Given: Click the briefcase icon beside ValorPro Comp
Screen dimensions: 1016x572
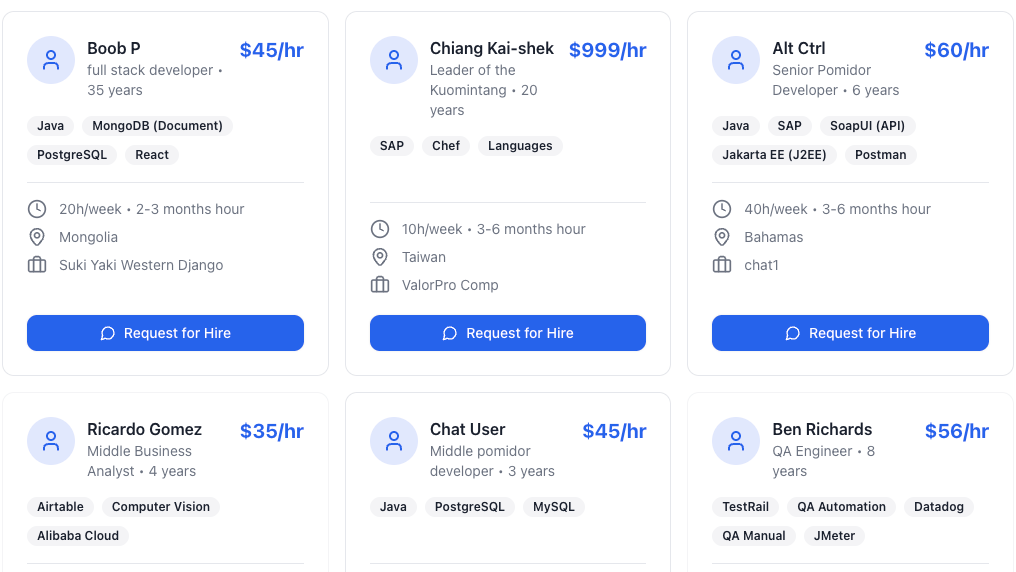Looking at the screenshot, I should pos(380,285).
